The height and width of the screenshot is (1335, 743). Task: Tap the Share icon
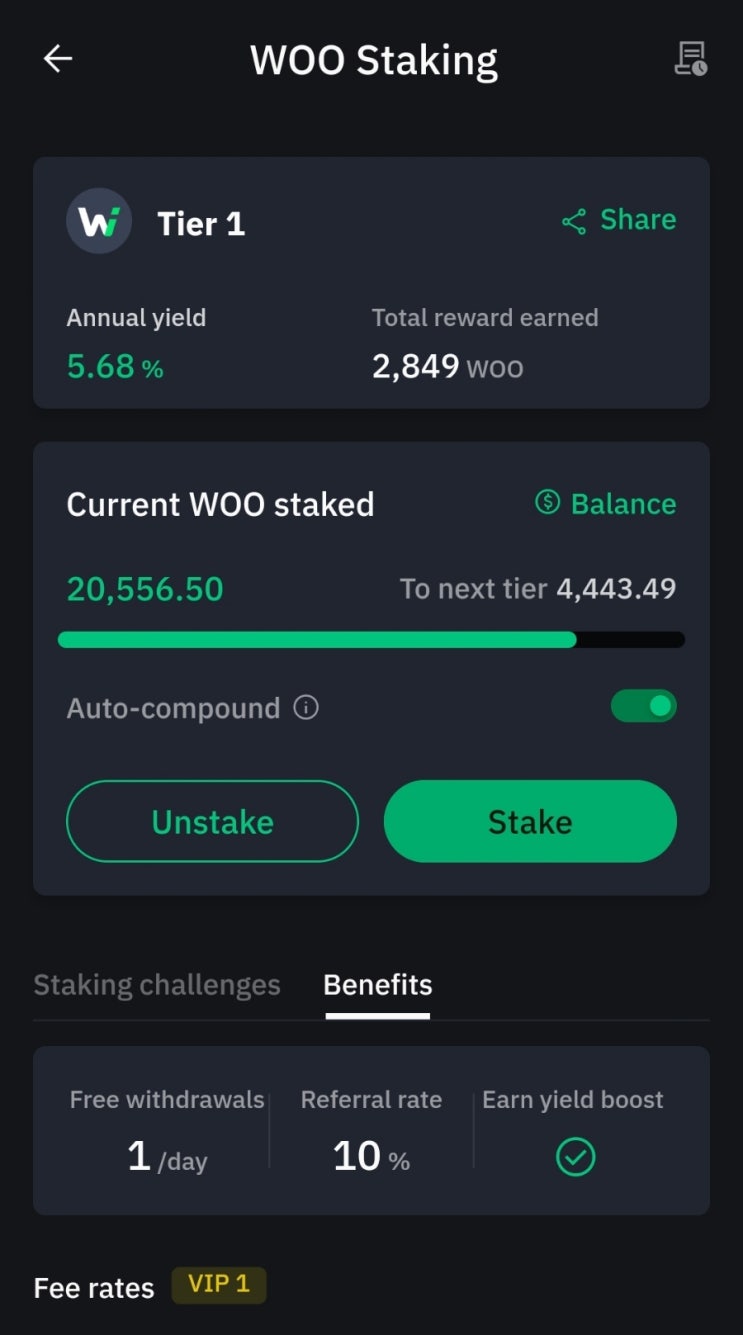(574, 221)
